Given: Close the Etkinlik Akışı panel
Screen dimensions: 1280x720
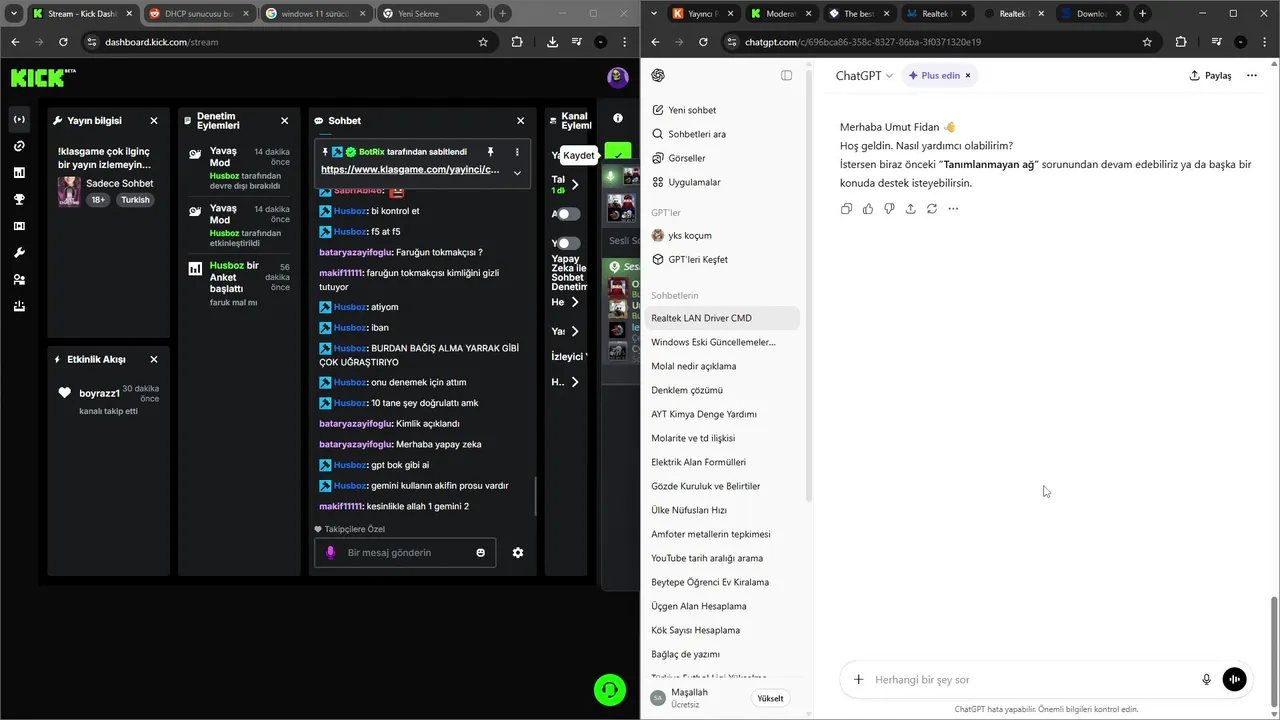Looking at the screenshot, I should tap(154, 360).
